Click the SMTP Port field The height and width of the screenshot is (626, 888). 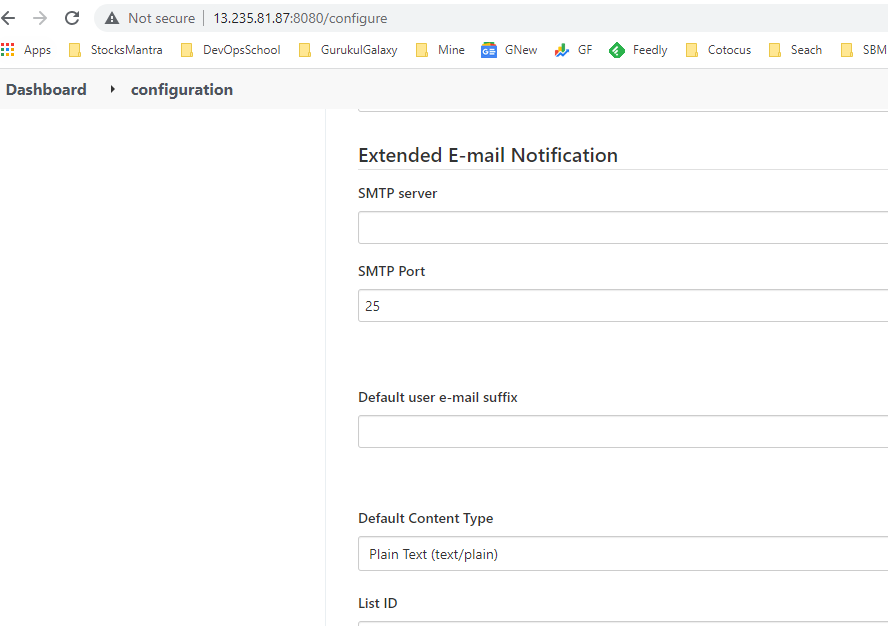pyautogui.click(x=622, y=306)
